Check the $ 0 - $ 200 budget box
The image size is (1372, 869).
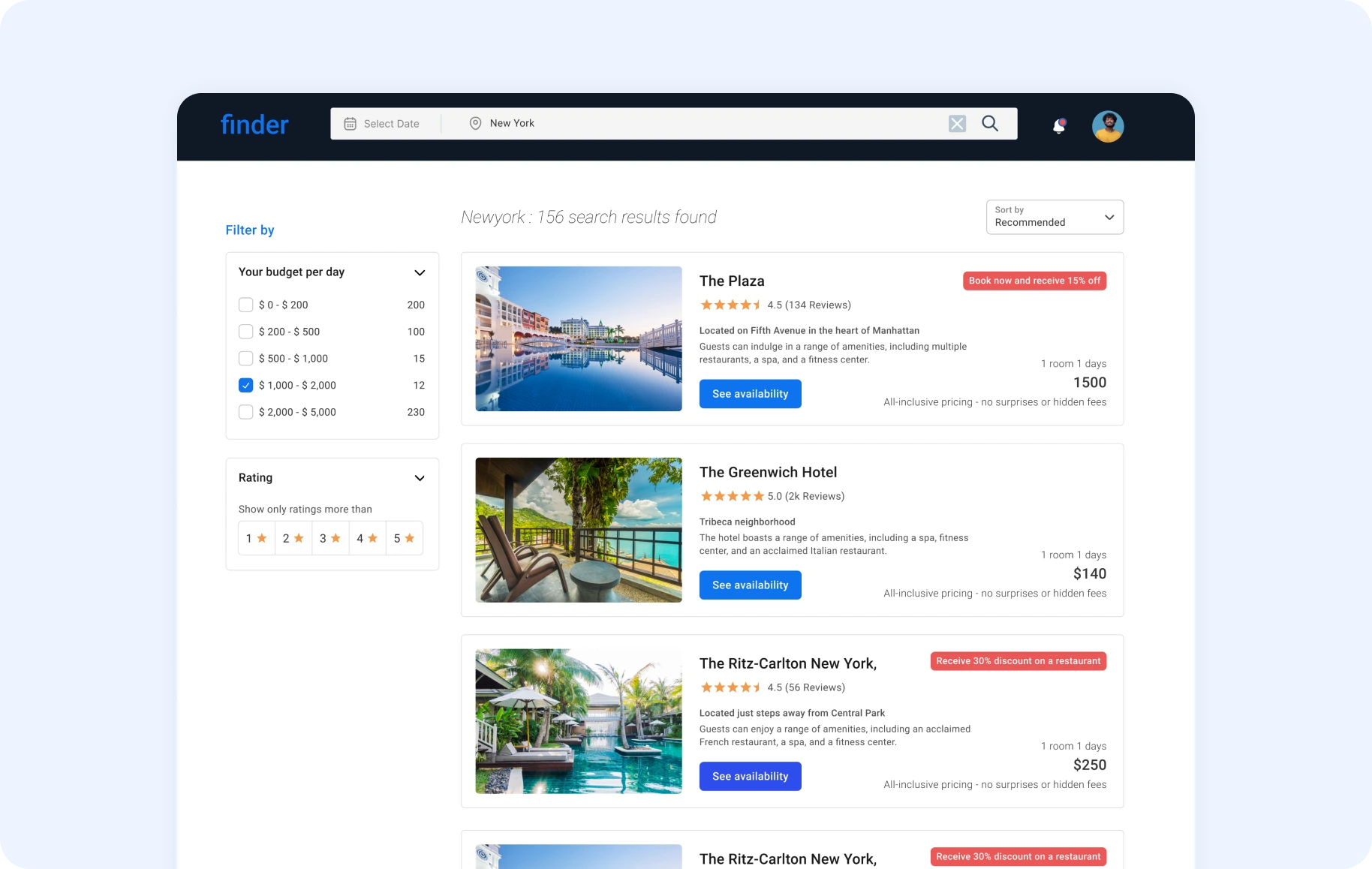point(245,305)
